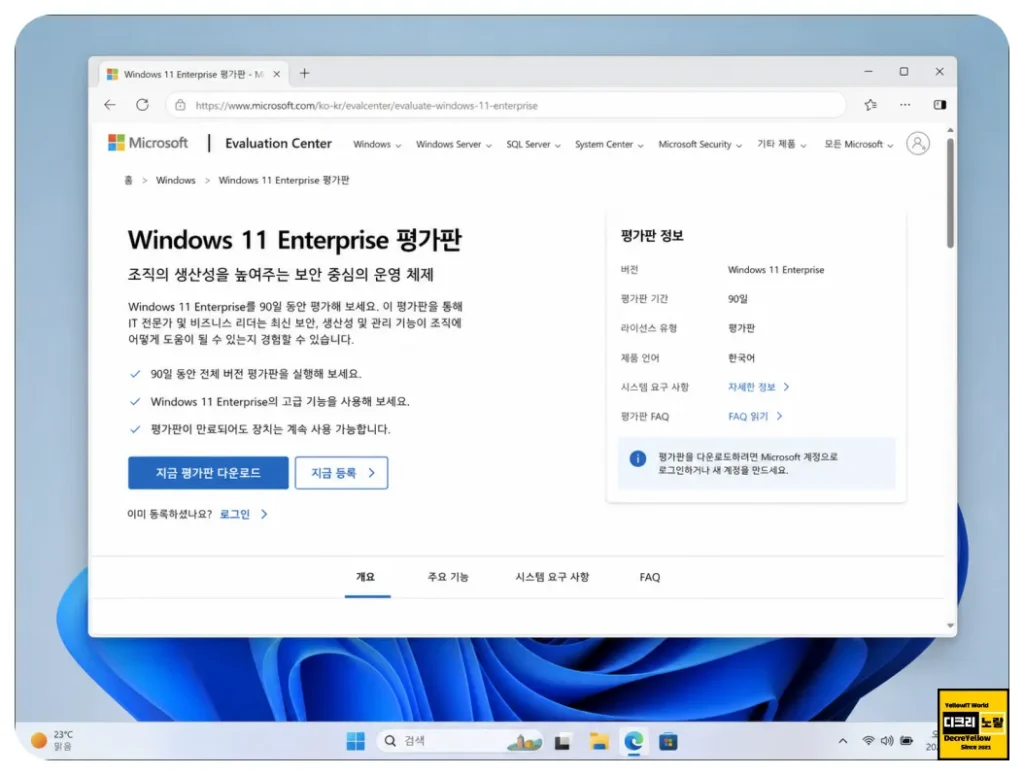Open the Evaluation Center heading link

tap(278, 143)
